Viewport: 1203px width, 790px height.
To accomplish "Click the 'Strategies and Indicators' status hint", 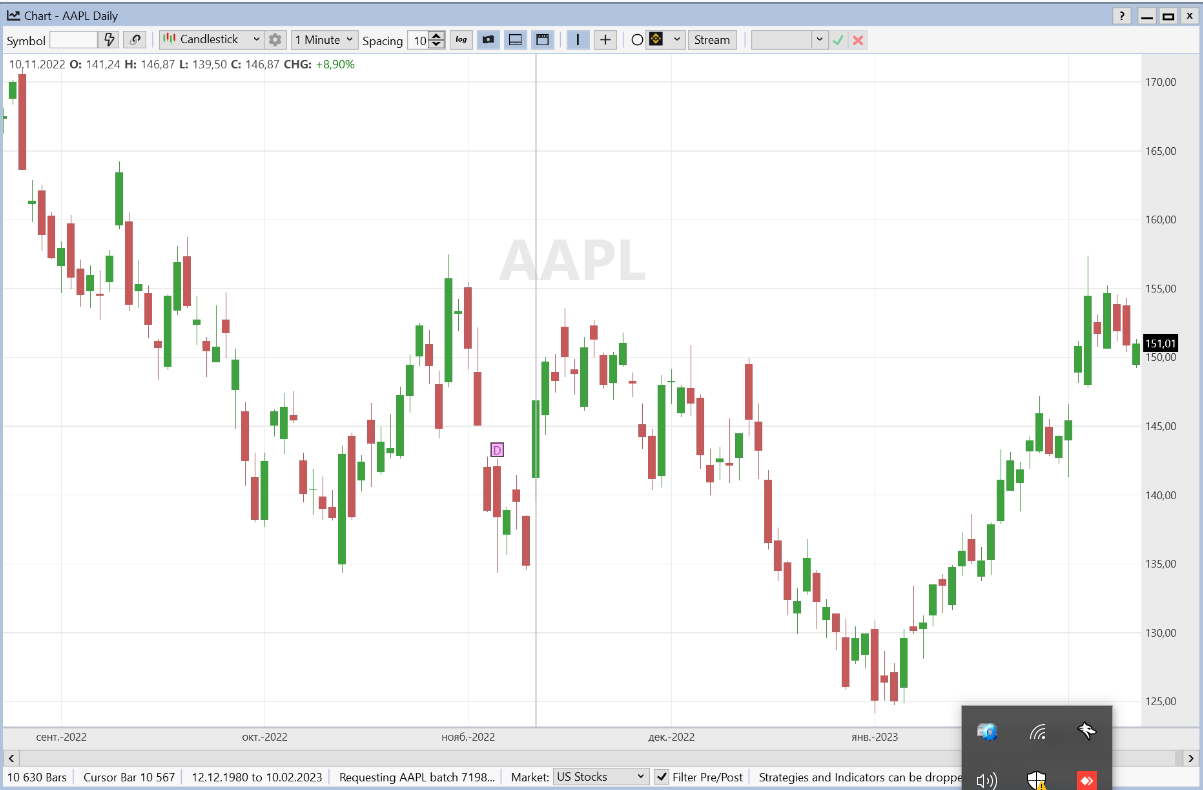I will coord(859,777).
